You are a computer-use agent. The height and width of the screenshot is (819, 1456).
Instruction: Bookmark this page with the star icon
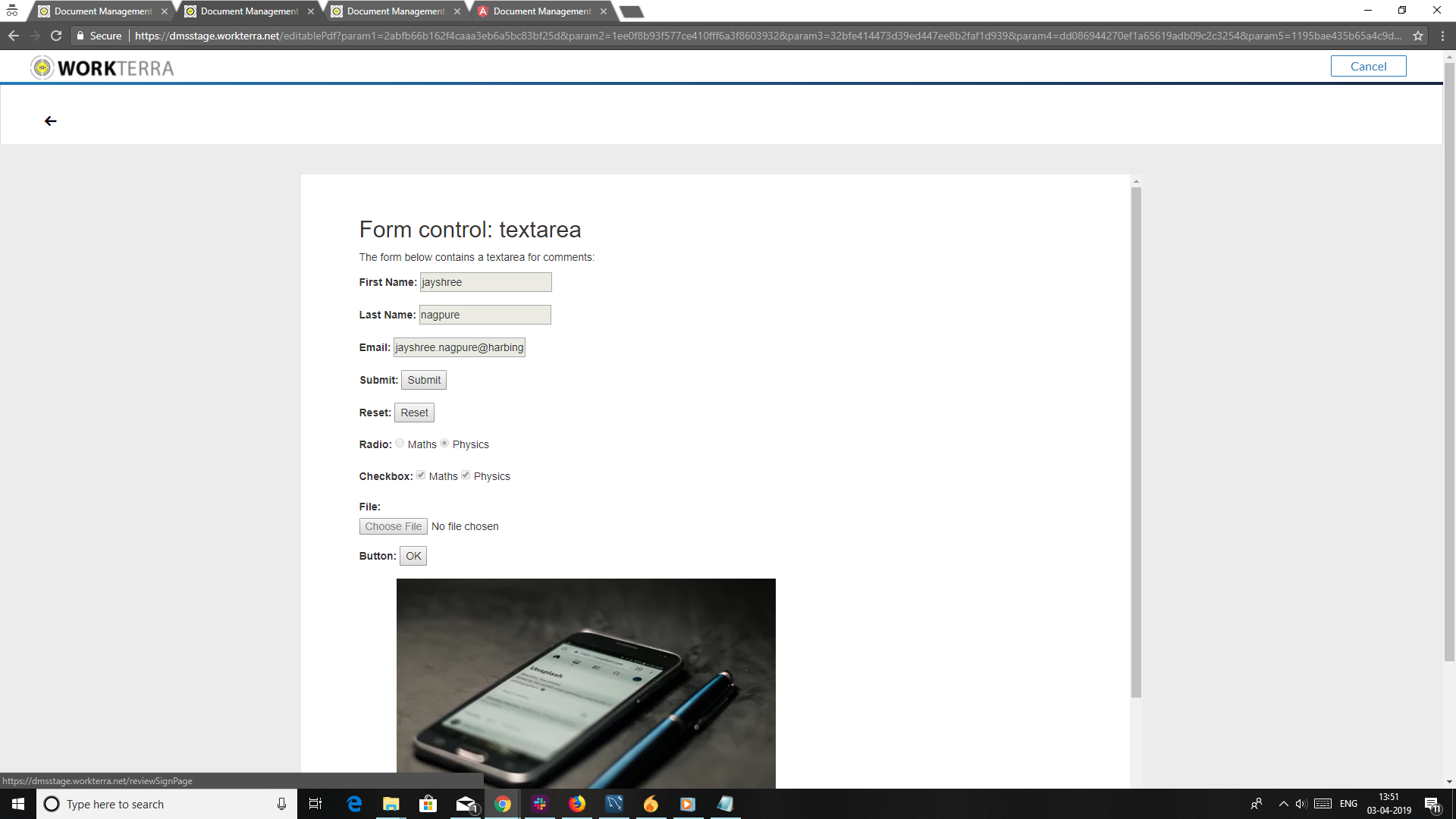1418,36
